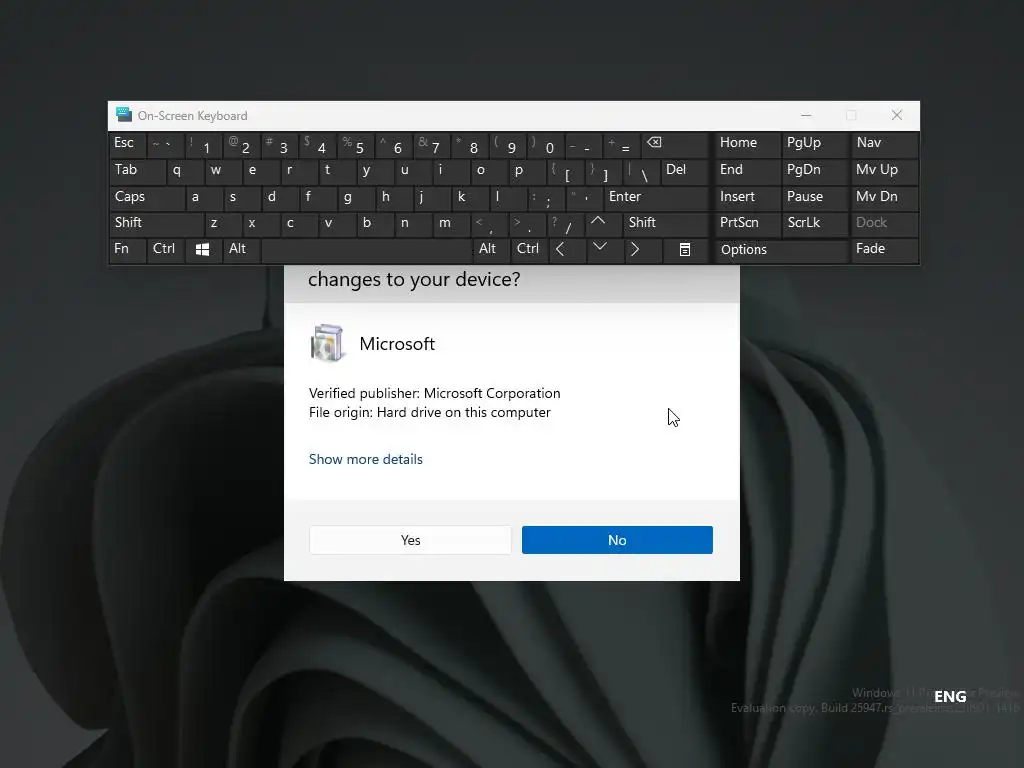Screen dimensions: 1024x768
Task: Toggle the right Alt key
Action: click(489, 249)
